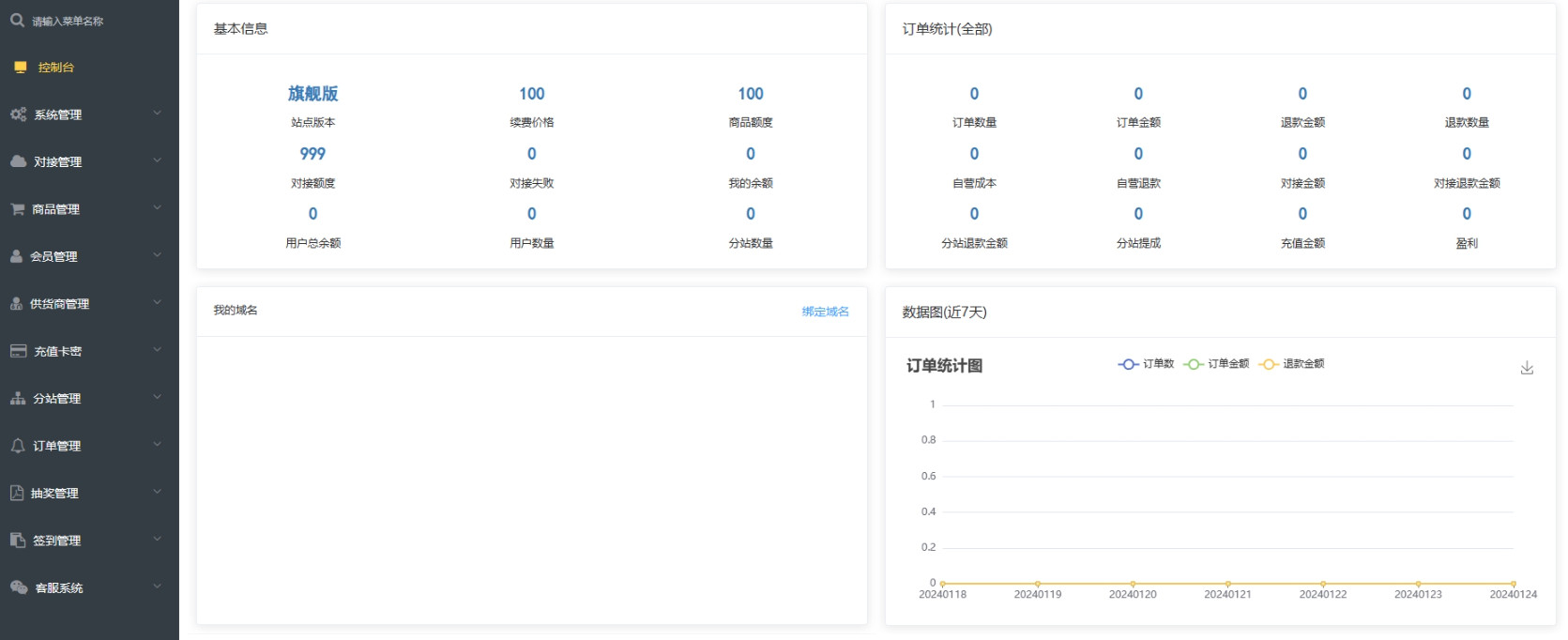
Task: Expand the 抽奖管理 chevron
Action: [158, 492]
